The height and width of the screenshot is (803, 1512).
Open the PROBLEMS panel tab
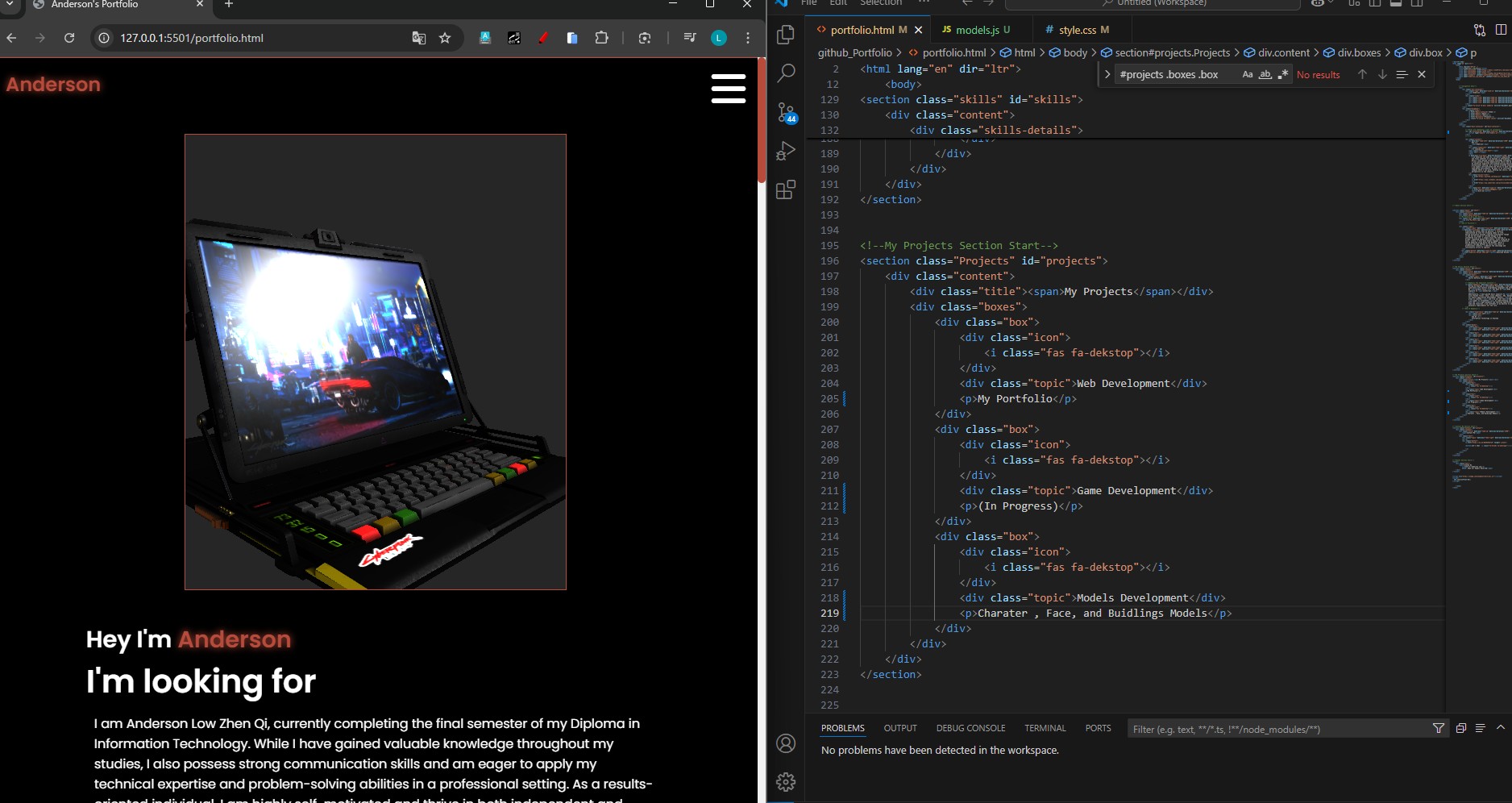tap(843, 728)
